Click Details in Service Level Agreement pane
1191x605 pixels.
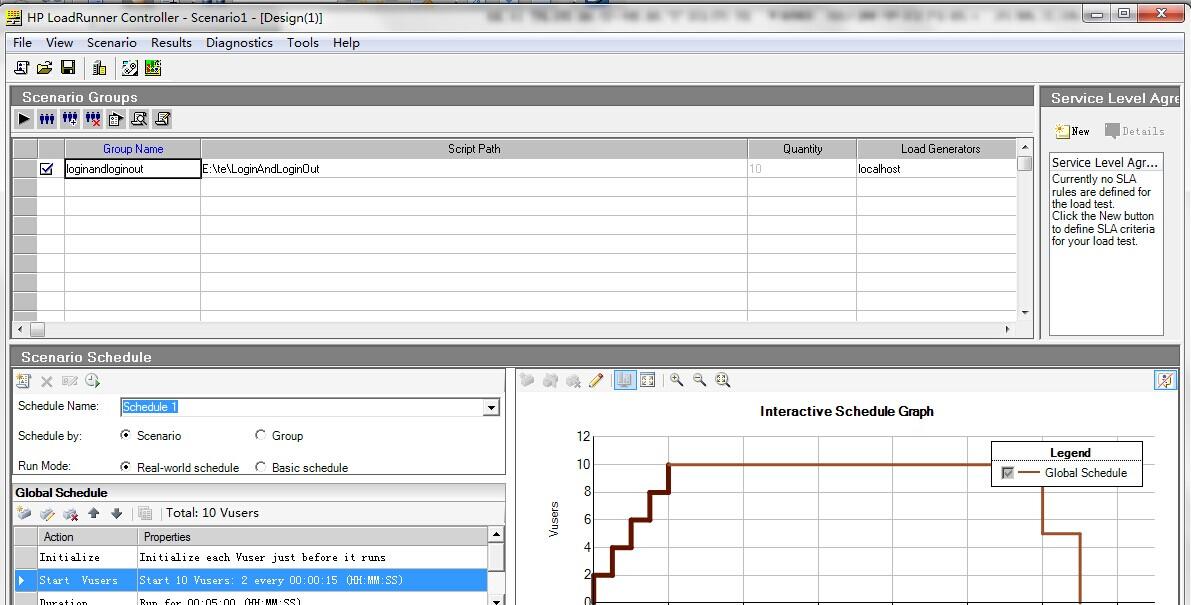pos(1134,131)
